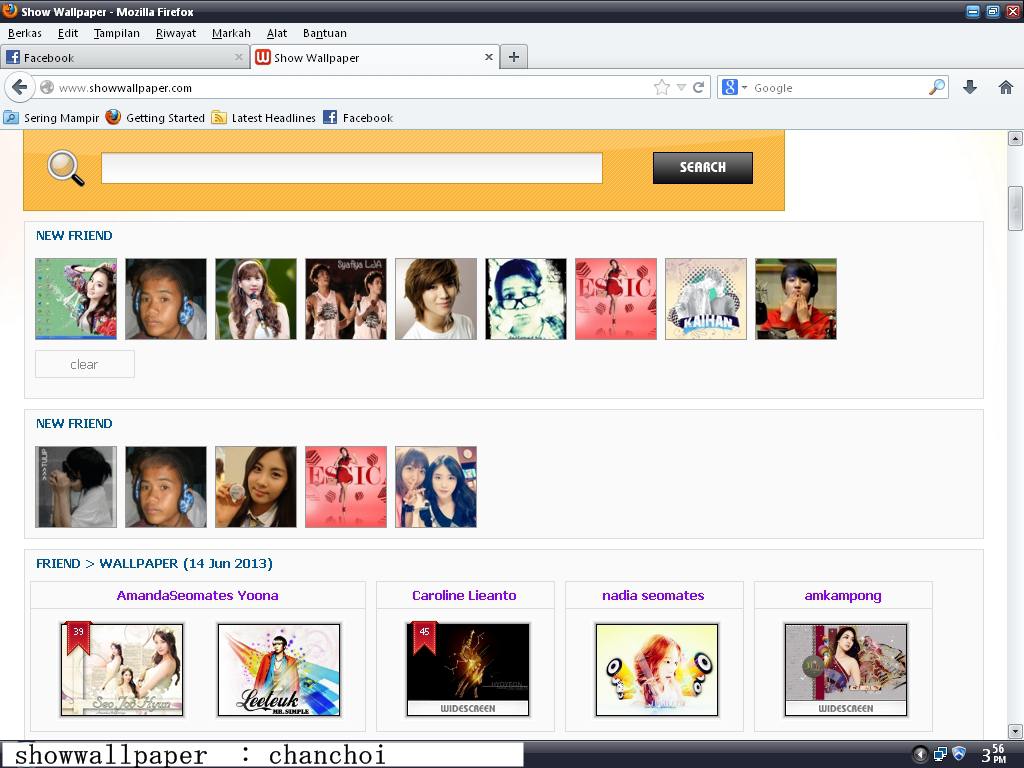Click the clear button under New Friend
1024x768 pixels.
(x=84, y=364)
